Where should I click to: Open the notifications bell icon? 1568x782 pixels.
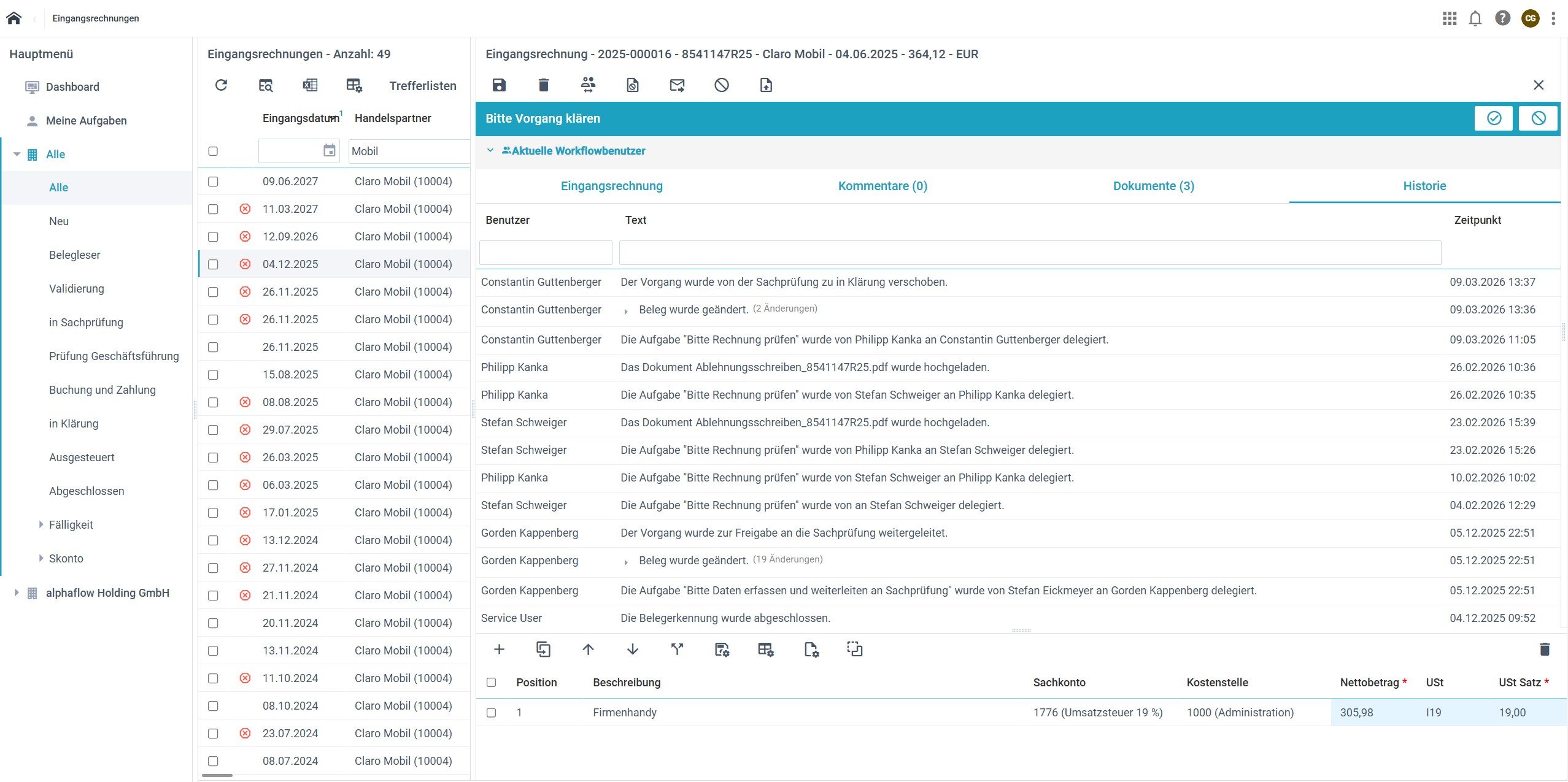tap(1475, 18)
